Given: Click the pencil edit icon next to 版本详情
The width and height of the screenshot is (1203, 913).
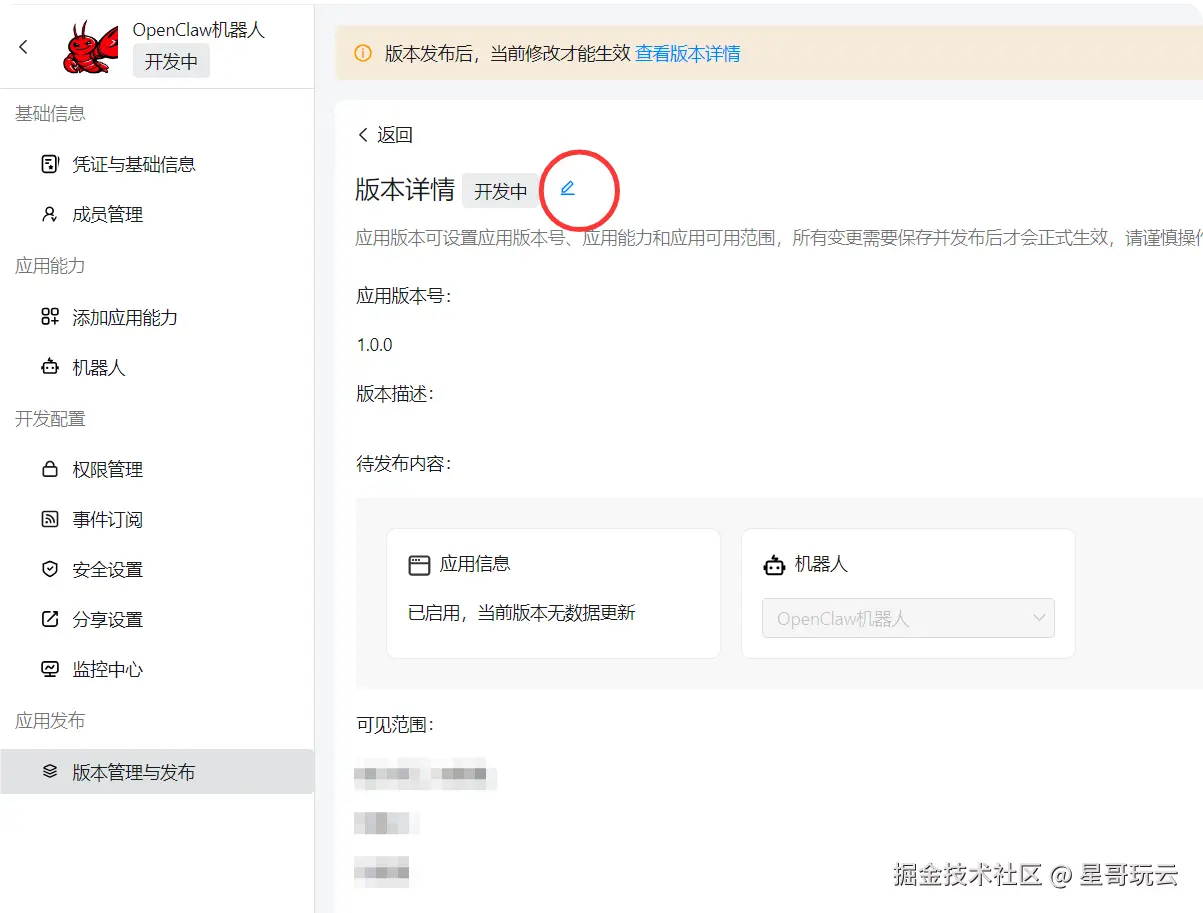Looking at the screenshot, I should (x=568, y=188).
